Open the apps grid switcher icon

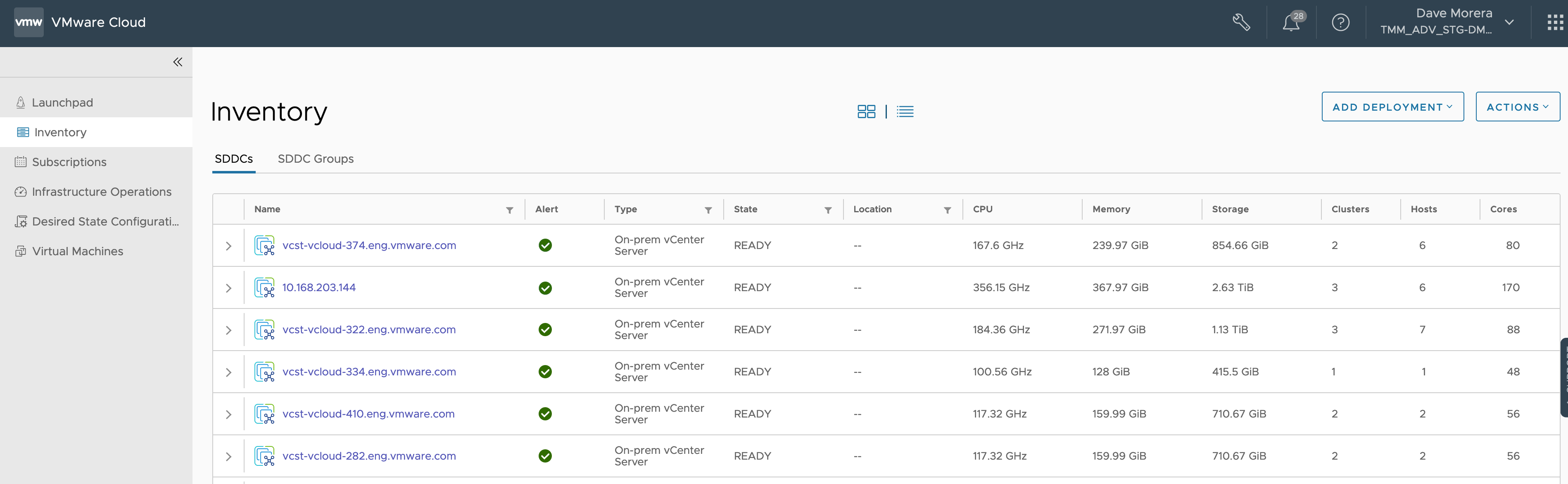1555,23
